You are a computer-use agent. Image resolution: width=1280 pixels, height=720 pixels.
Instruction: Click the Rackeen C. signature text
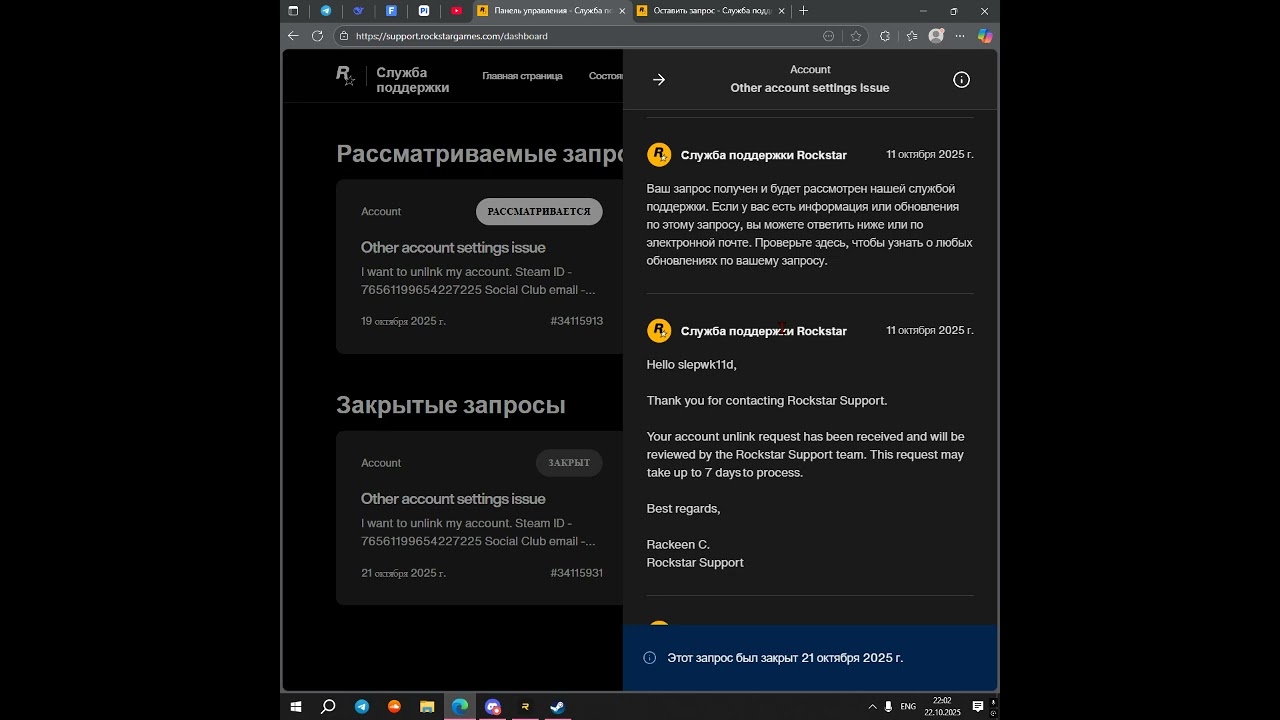click(x=678, y=545)
